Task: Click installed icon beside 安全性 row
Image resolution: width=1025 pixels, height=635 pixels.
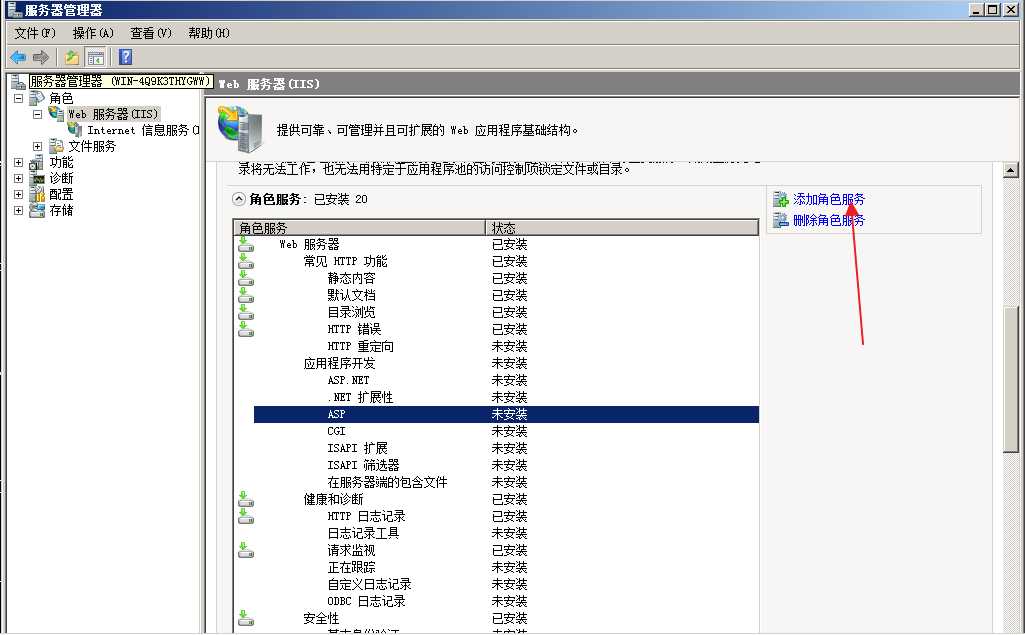Action: (x=246, y=618)
